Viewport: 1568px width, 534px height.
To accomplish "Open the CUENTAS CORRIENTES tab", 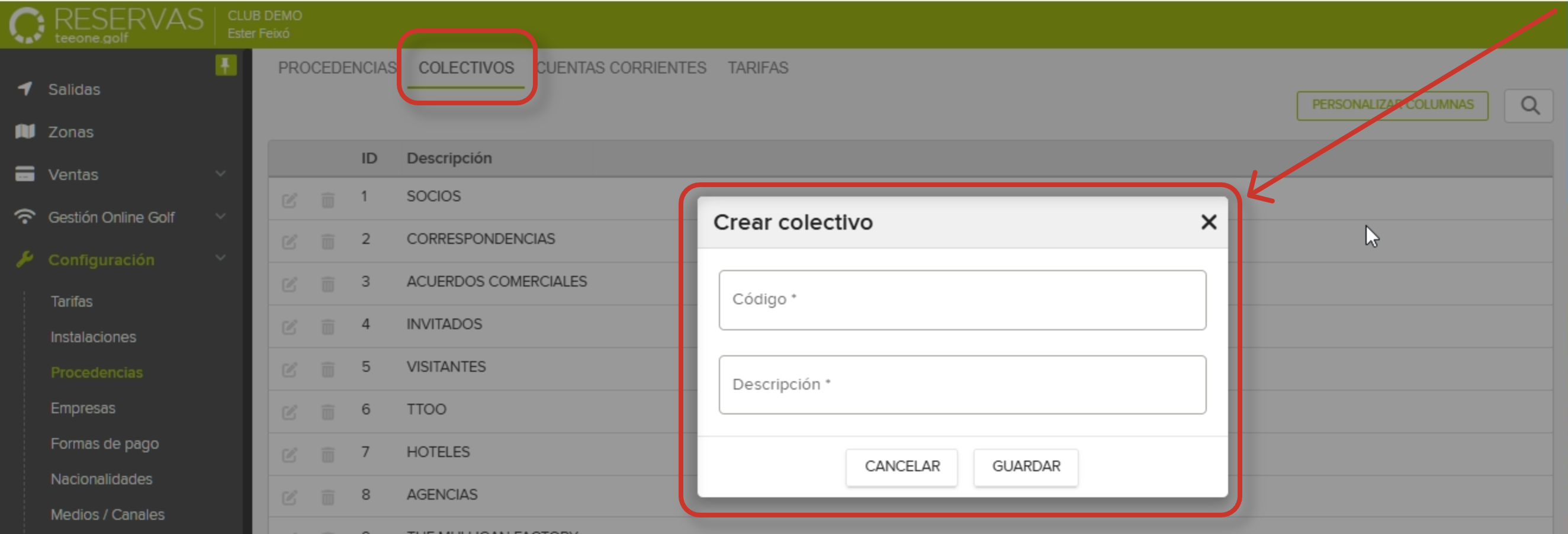I will (x=622, y=67).
